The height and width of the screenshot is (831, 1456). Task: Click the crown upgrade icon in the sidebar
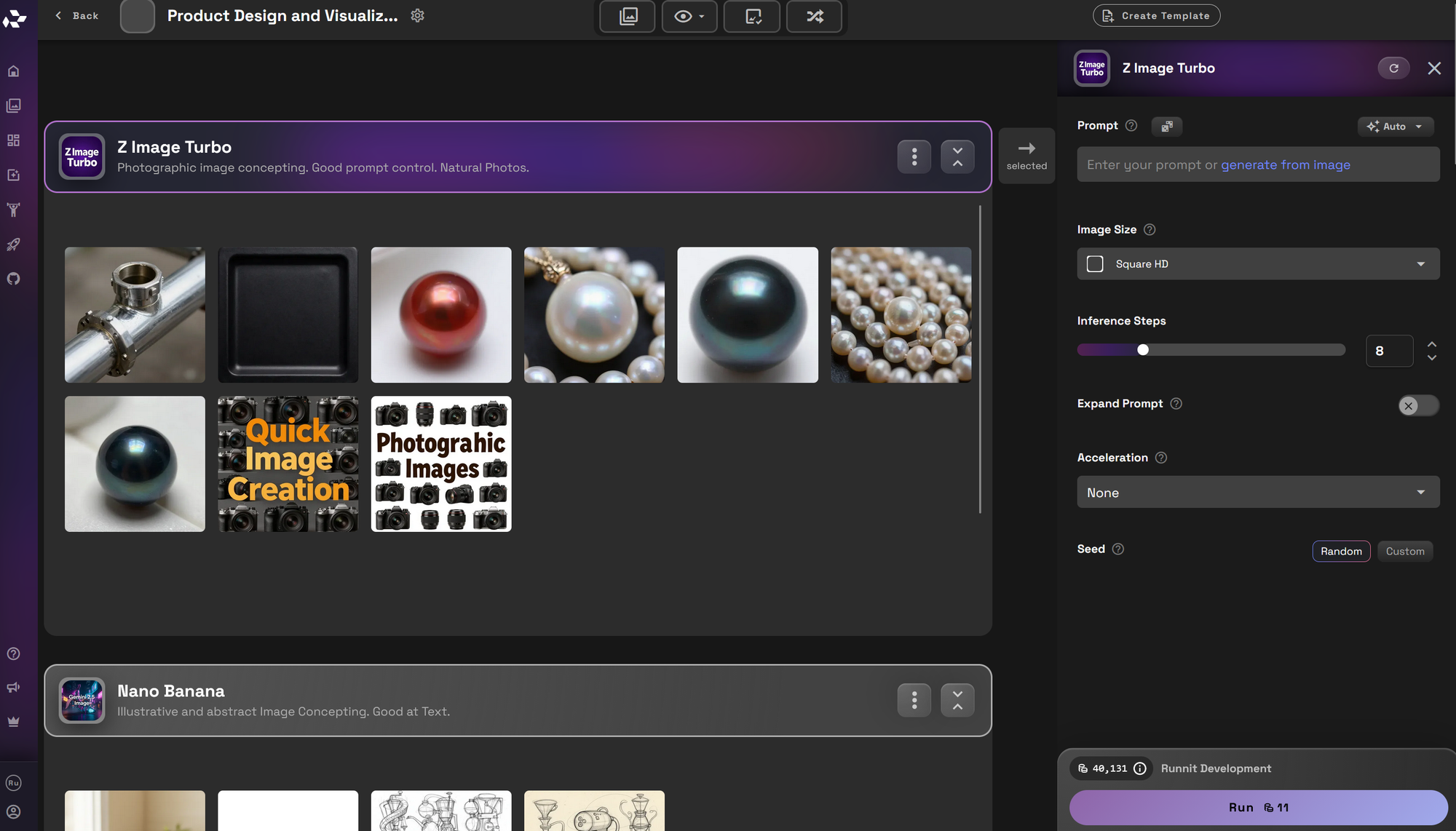tap(13, 721)
